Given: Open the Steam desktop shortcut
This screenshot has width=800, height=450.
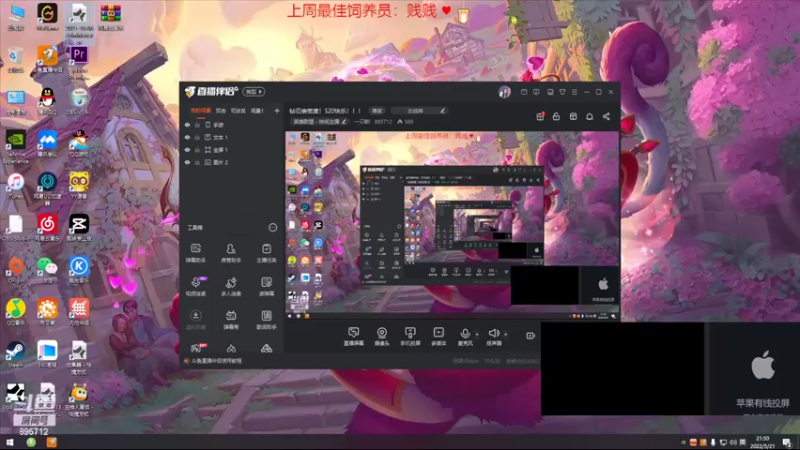Looking at the screenshot, I should pyautogui.click(x=15, y=354).
